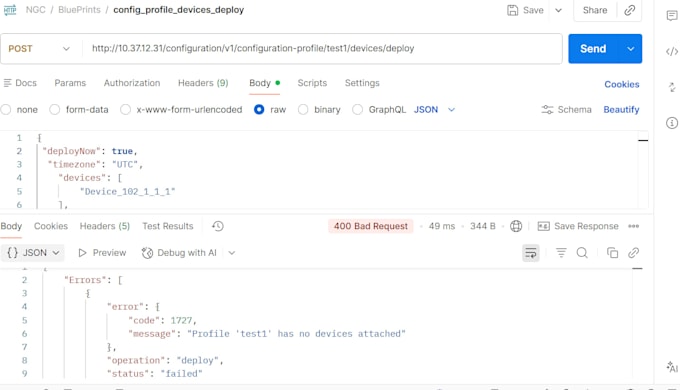Viewport: 680px width, 390px height.
Task: Select the GraphQL body type
Action: tap(357, 110)
